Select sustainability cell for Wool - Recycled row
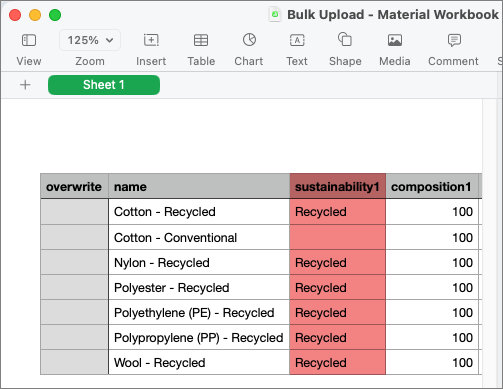The width and height of the screenshot is (503, 389). click(x=338, y=362)
